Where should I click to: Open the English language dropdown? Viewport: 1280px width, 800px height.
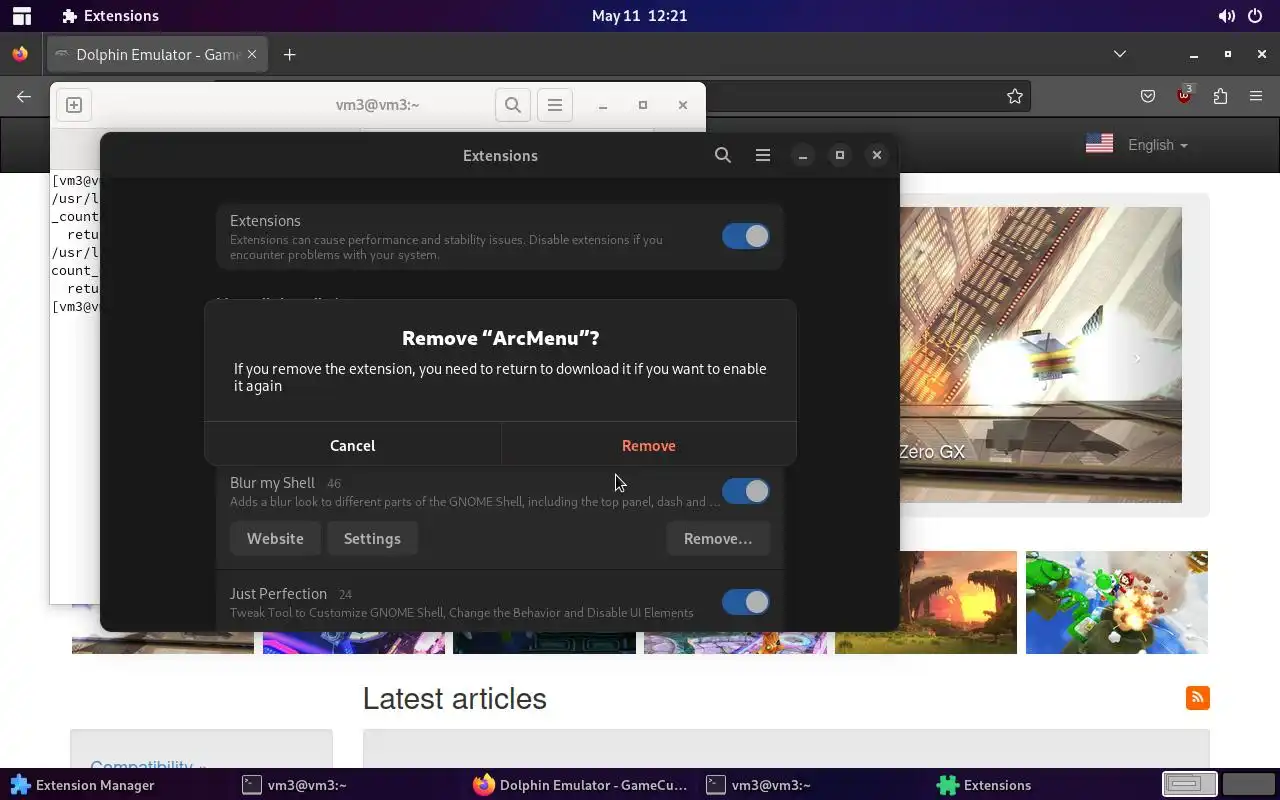1158,145
